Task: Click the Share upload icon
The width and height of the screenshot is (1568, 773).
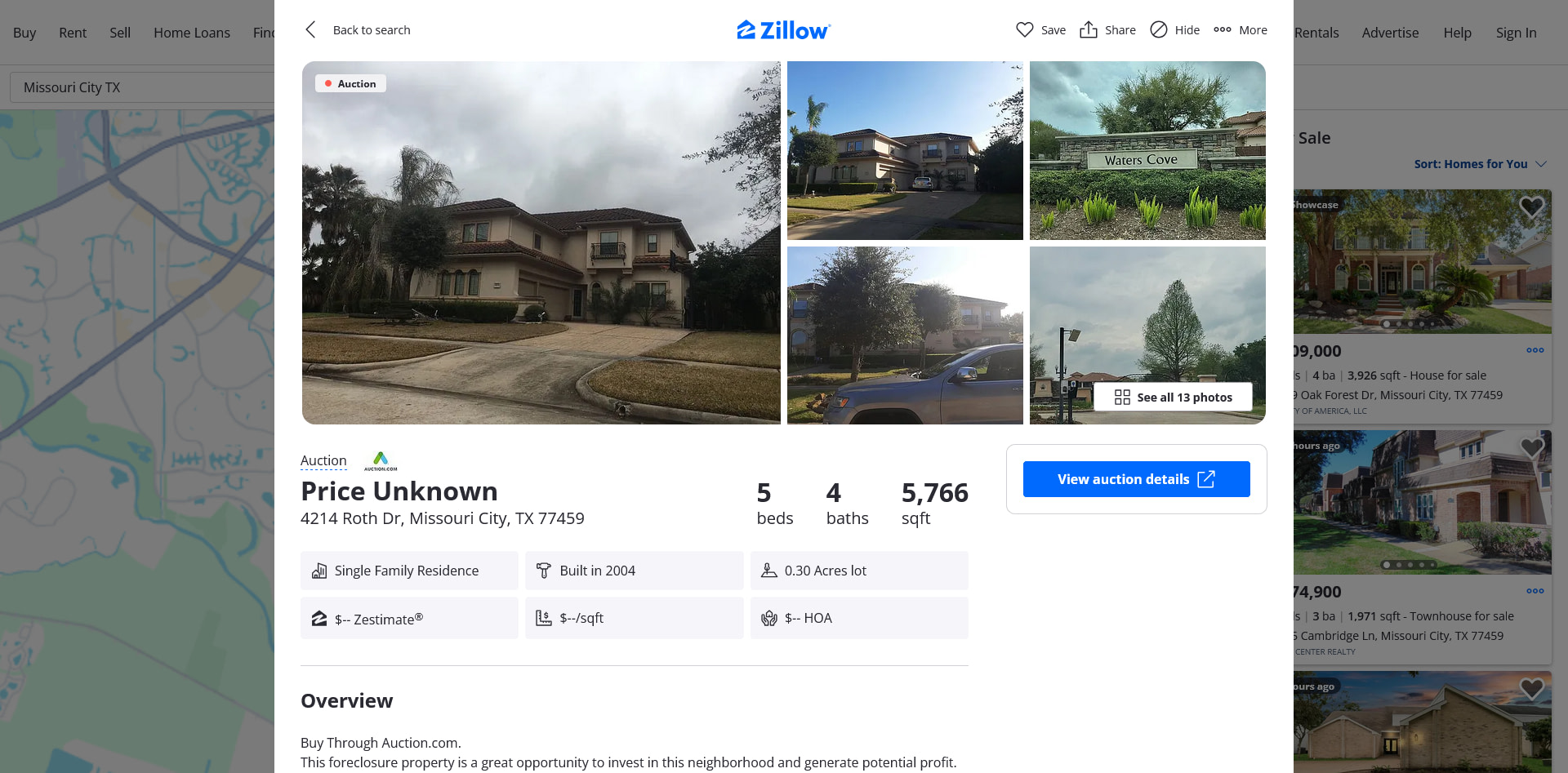Action: pos(1089,29)
